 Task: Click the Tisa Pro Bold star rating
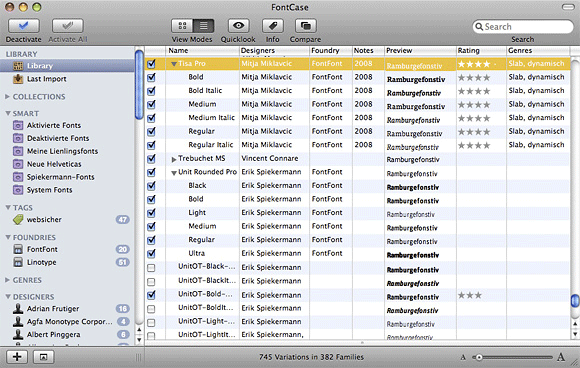474,78
